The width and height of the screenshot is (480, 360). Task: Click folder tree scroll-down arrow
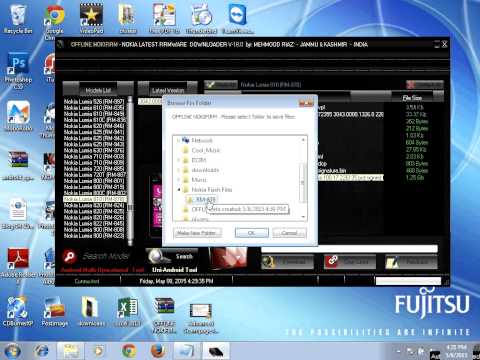(303, 217)
